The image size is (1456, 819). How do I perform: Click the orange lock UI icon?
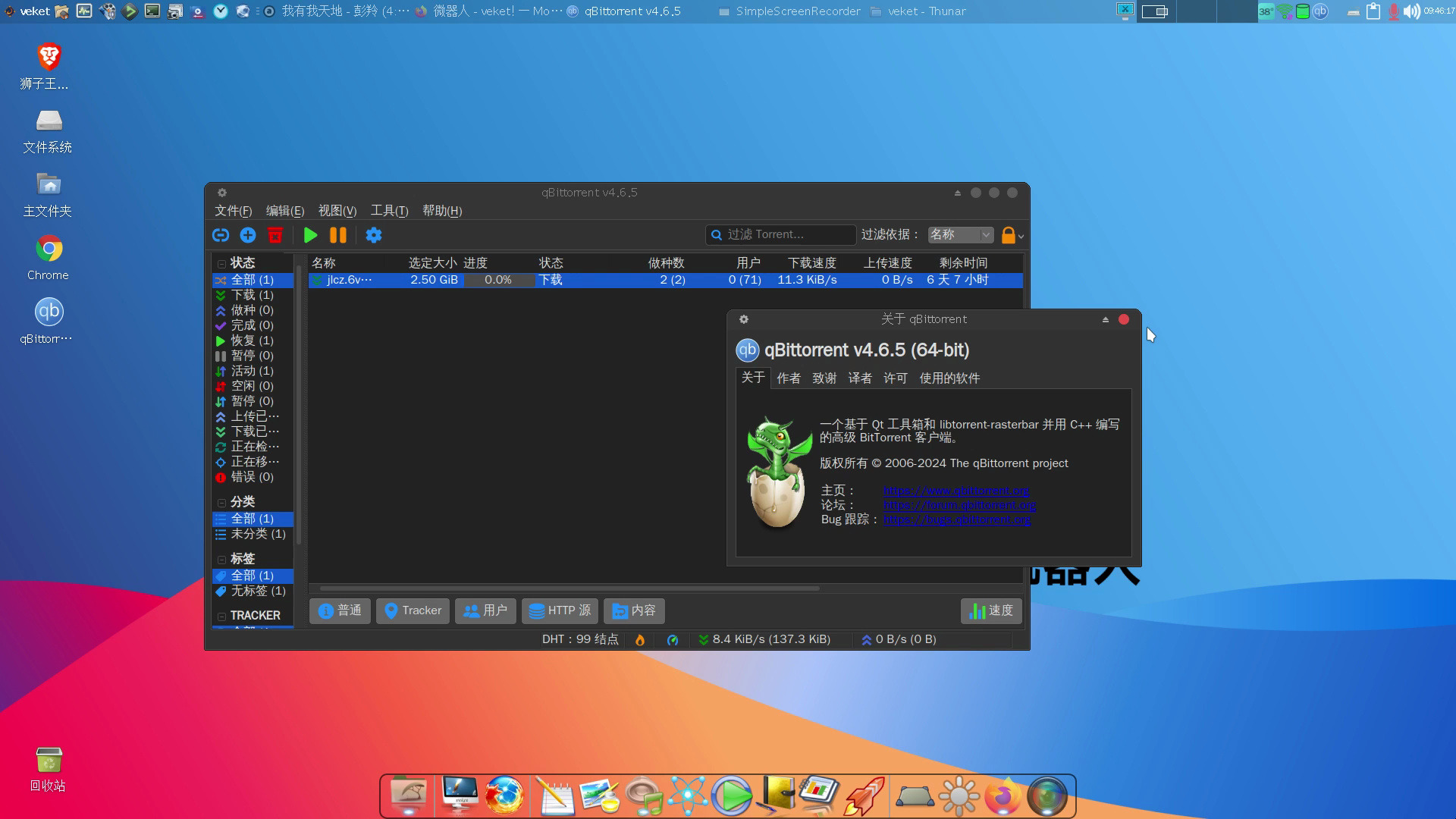[x=1008, y=235]
